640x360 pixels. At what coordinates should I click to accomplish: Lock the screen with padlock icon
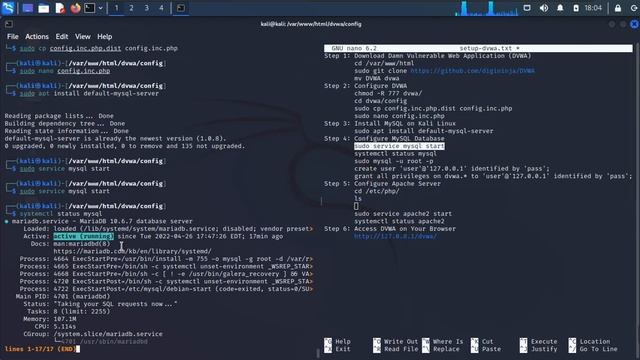[x=618, y=8]
